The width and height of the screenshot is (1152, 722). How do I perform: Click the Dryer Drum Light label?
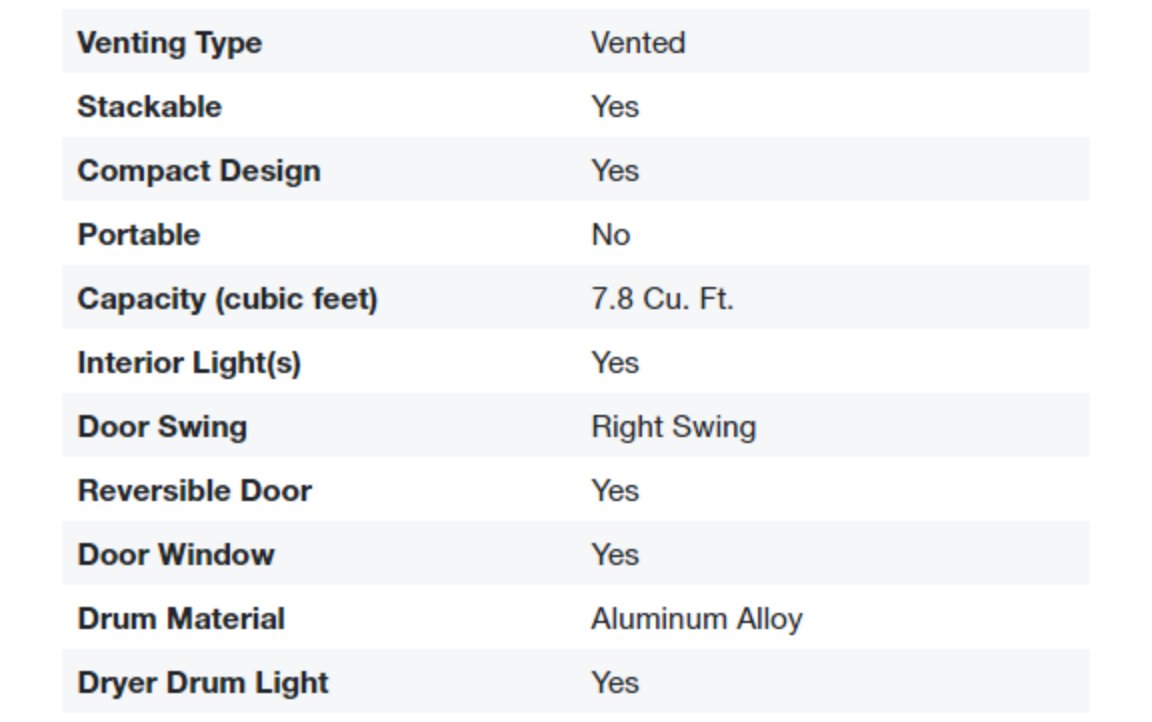(202, 683)
